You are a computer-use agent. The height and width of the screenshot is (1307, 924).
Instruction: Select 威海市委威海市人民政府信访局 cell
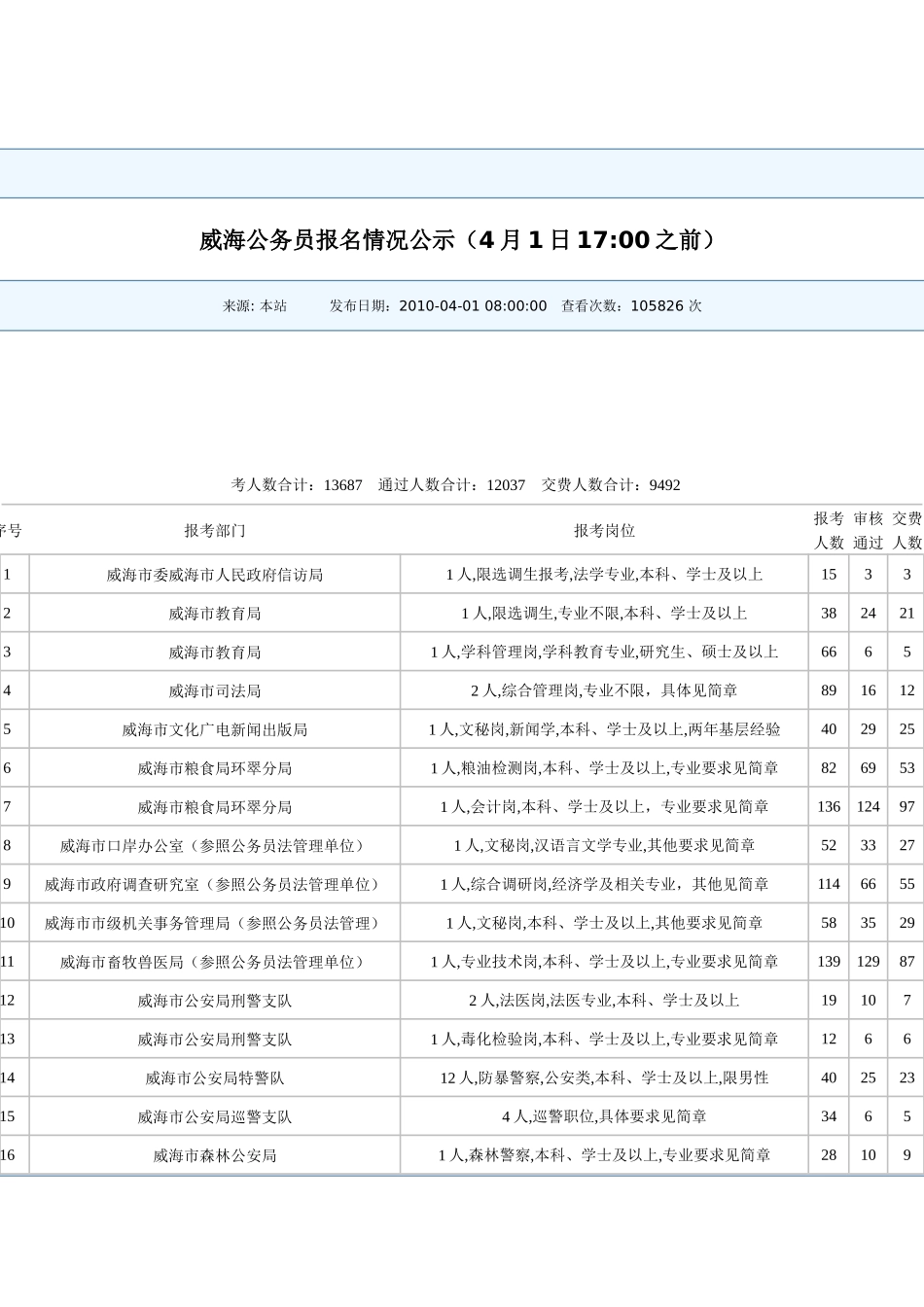tap(215, 575)
